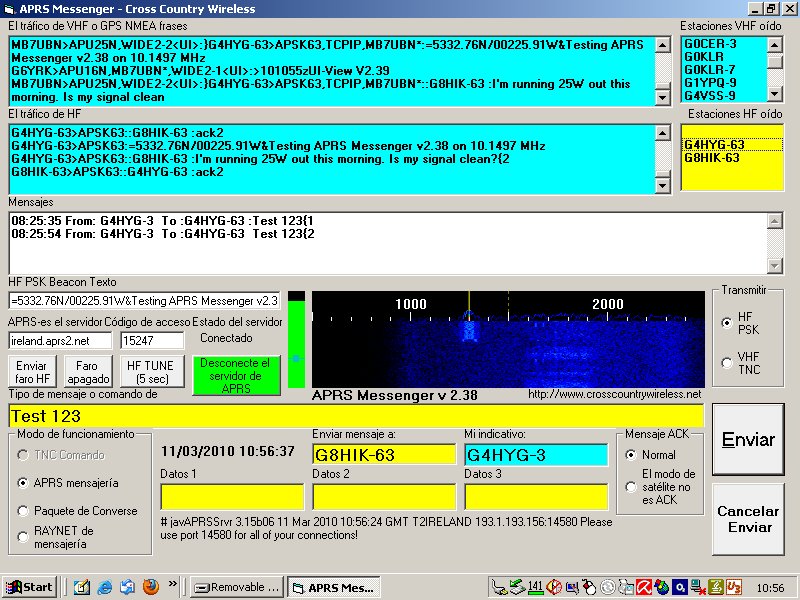
Task: Launch Firefox from quick launch
Action: [151, 587]
